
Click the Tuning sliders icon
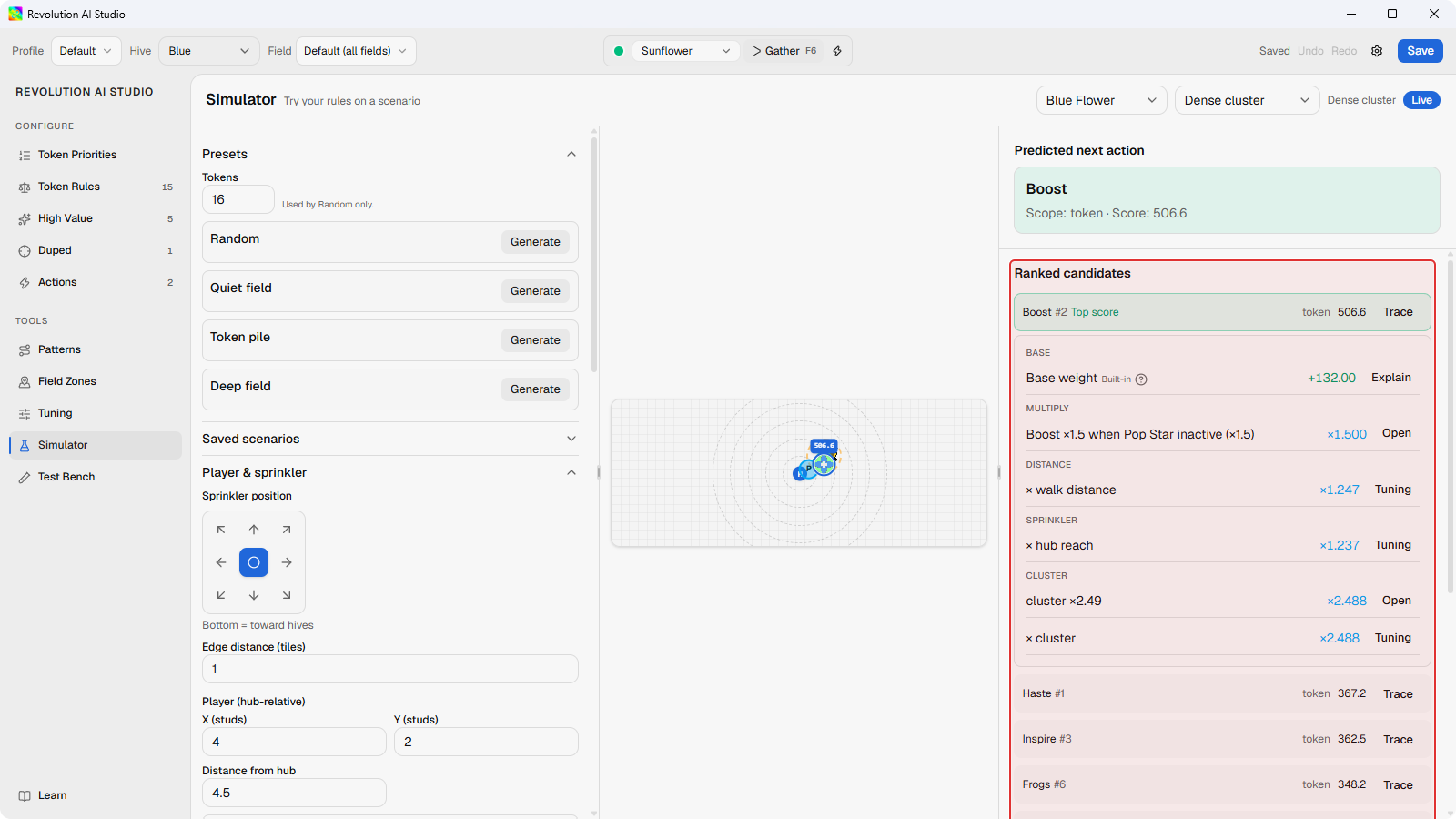(25, 414)
